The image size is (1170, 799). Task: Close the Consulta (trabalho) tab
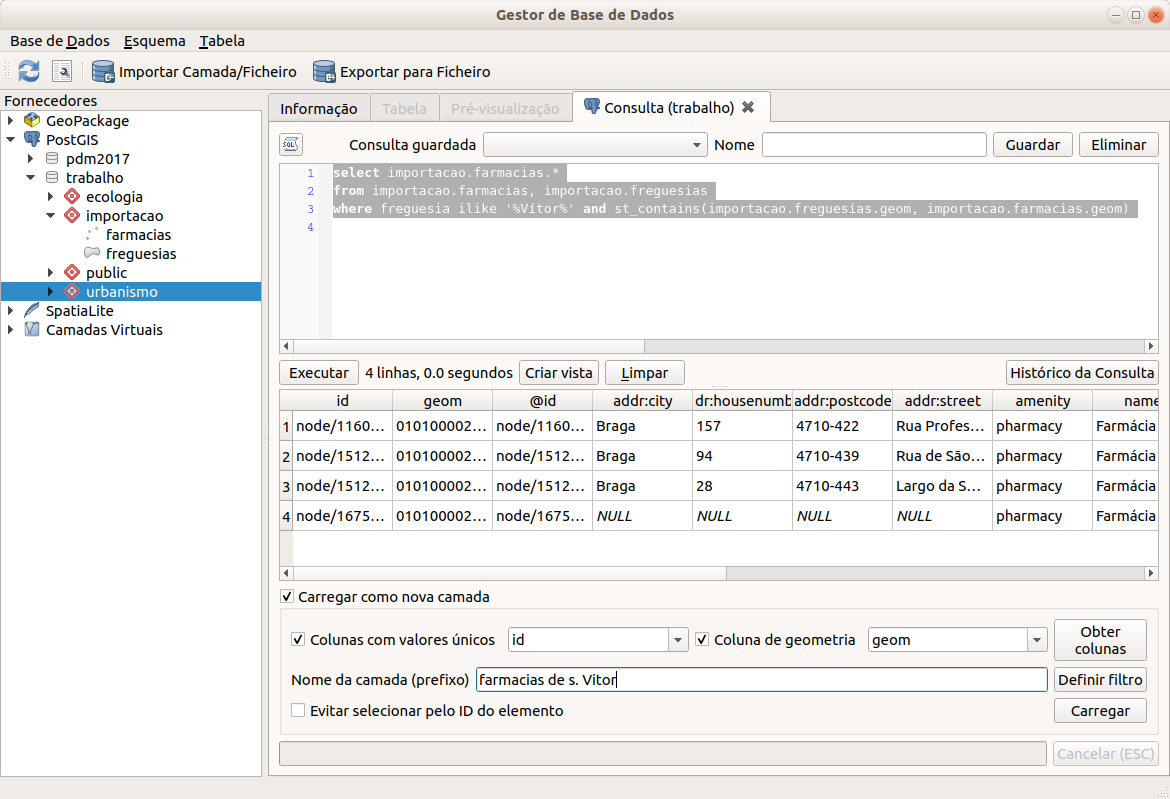click(748, 107)
